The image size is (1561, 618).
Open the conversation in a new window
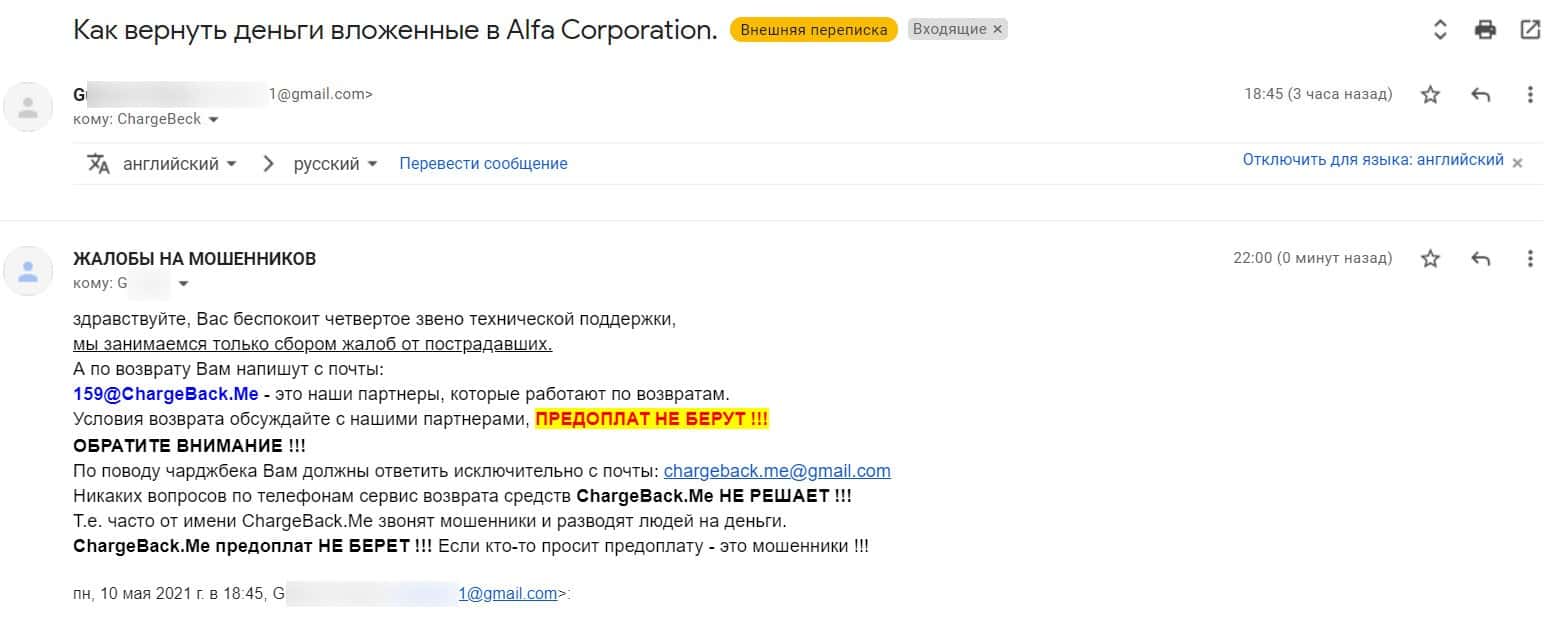1530,30
